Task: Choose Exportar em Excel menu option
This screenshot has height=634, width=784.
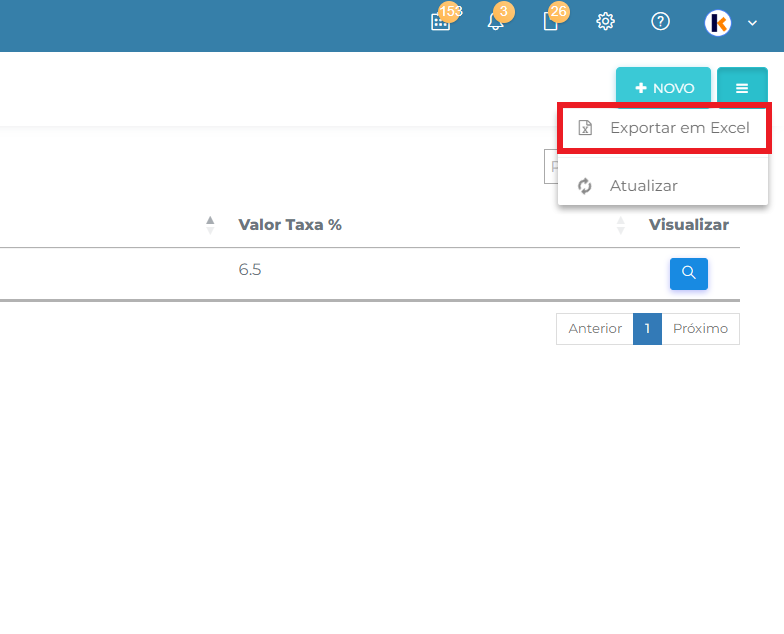Action: 663,128
